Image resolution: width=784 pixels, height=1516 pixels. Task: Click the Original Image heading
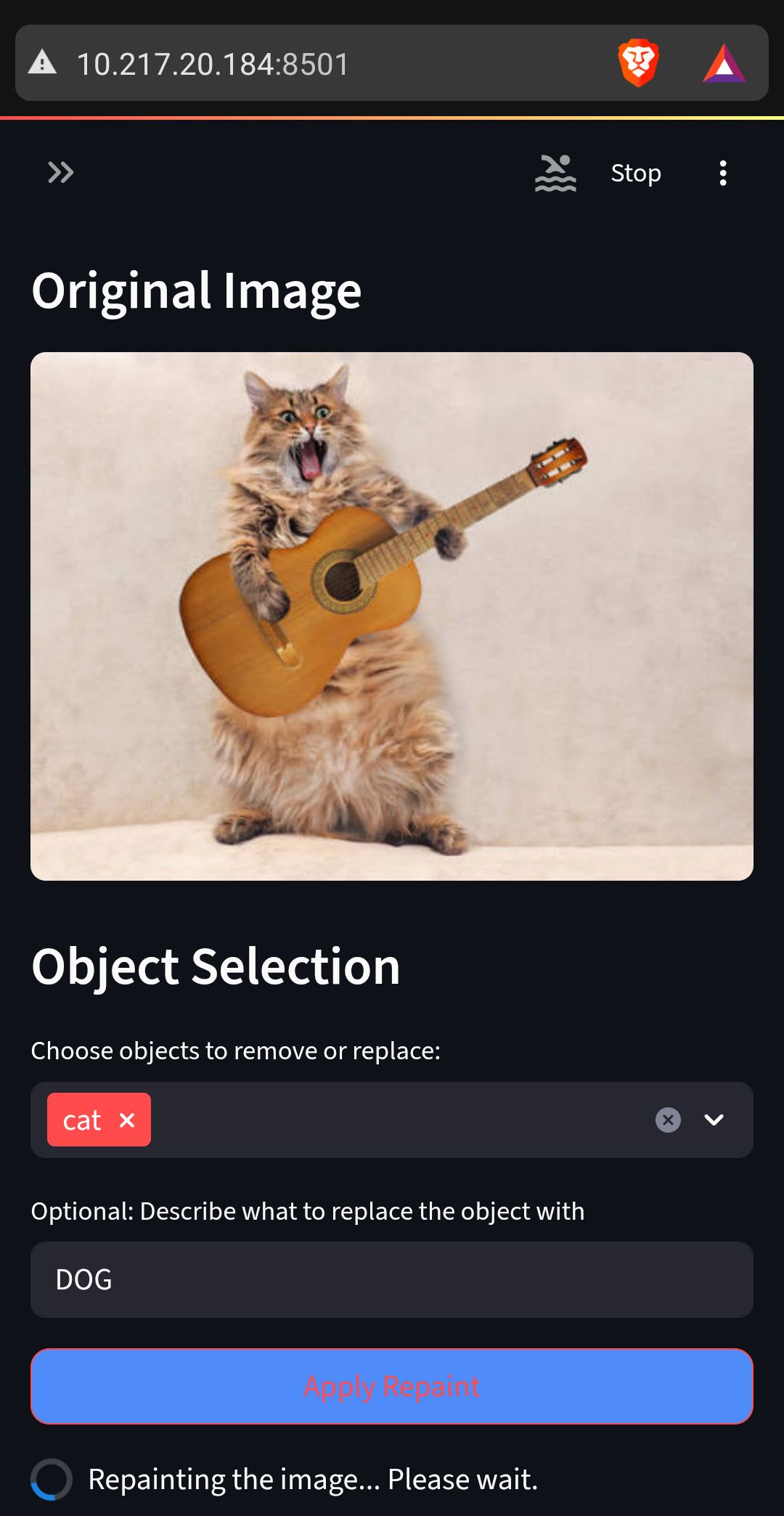point(197,291)
